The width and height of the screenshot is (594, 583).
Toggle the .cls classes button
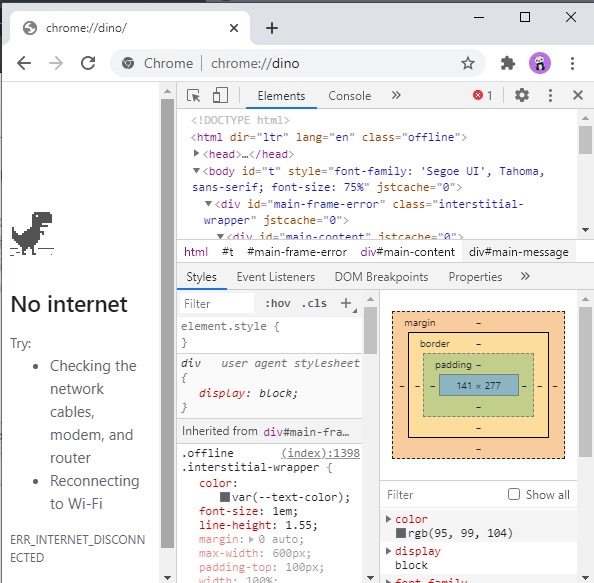(314, 303)
